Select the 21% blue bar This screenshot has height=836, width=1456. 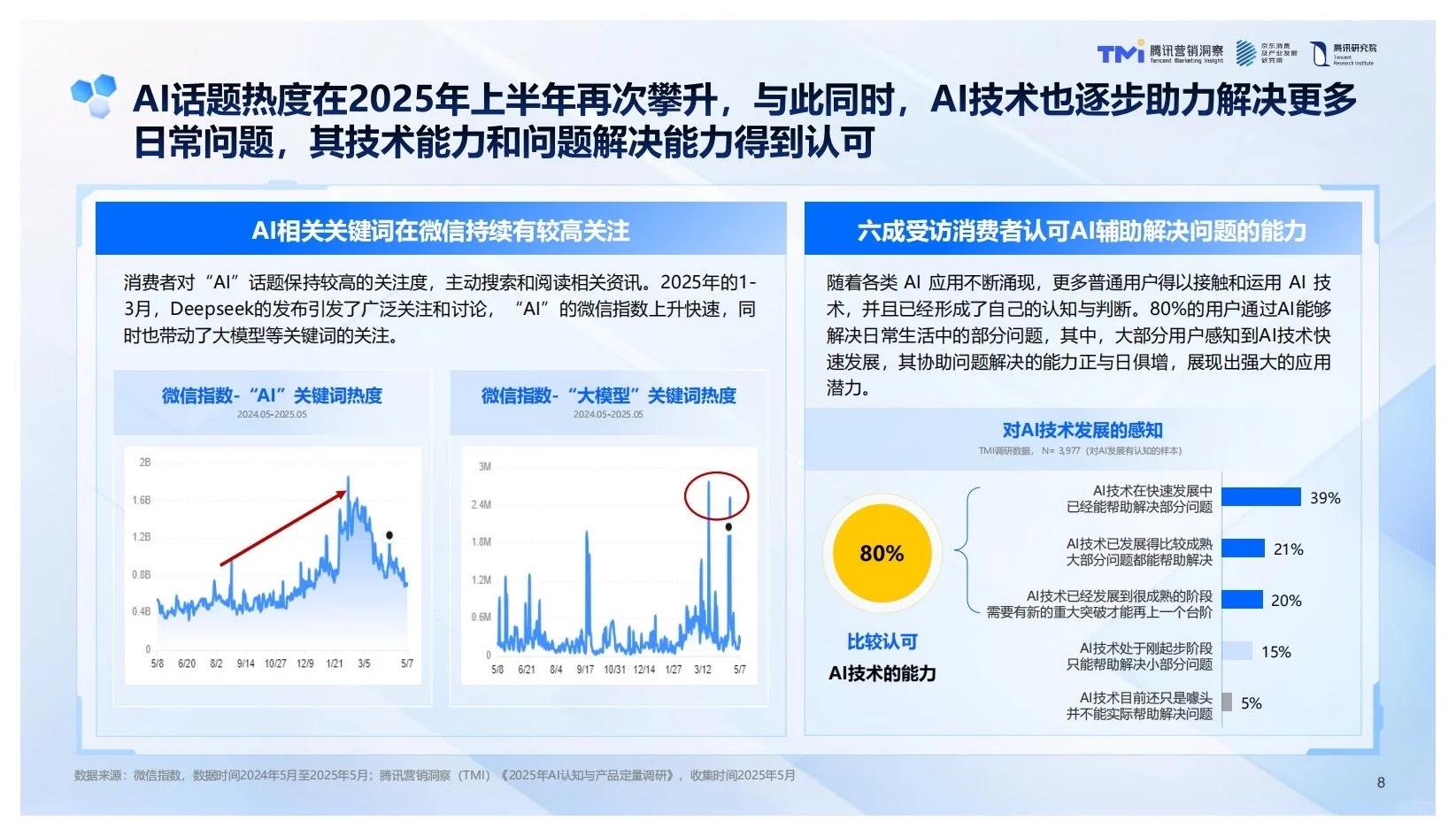point(1244,548)
